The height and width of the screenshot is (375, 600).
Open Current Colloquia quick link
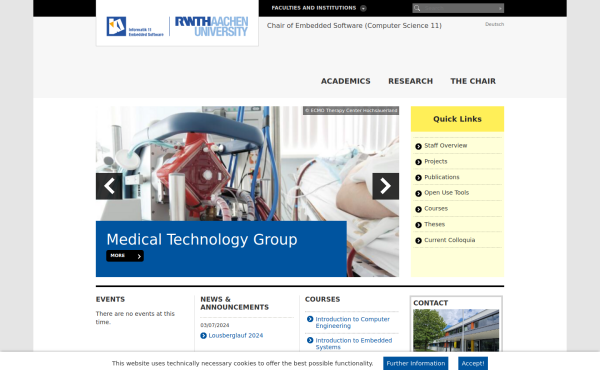tap(450, 240)
